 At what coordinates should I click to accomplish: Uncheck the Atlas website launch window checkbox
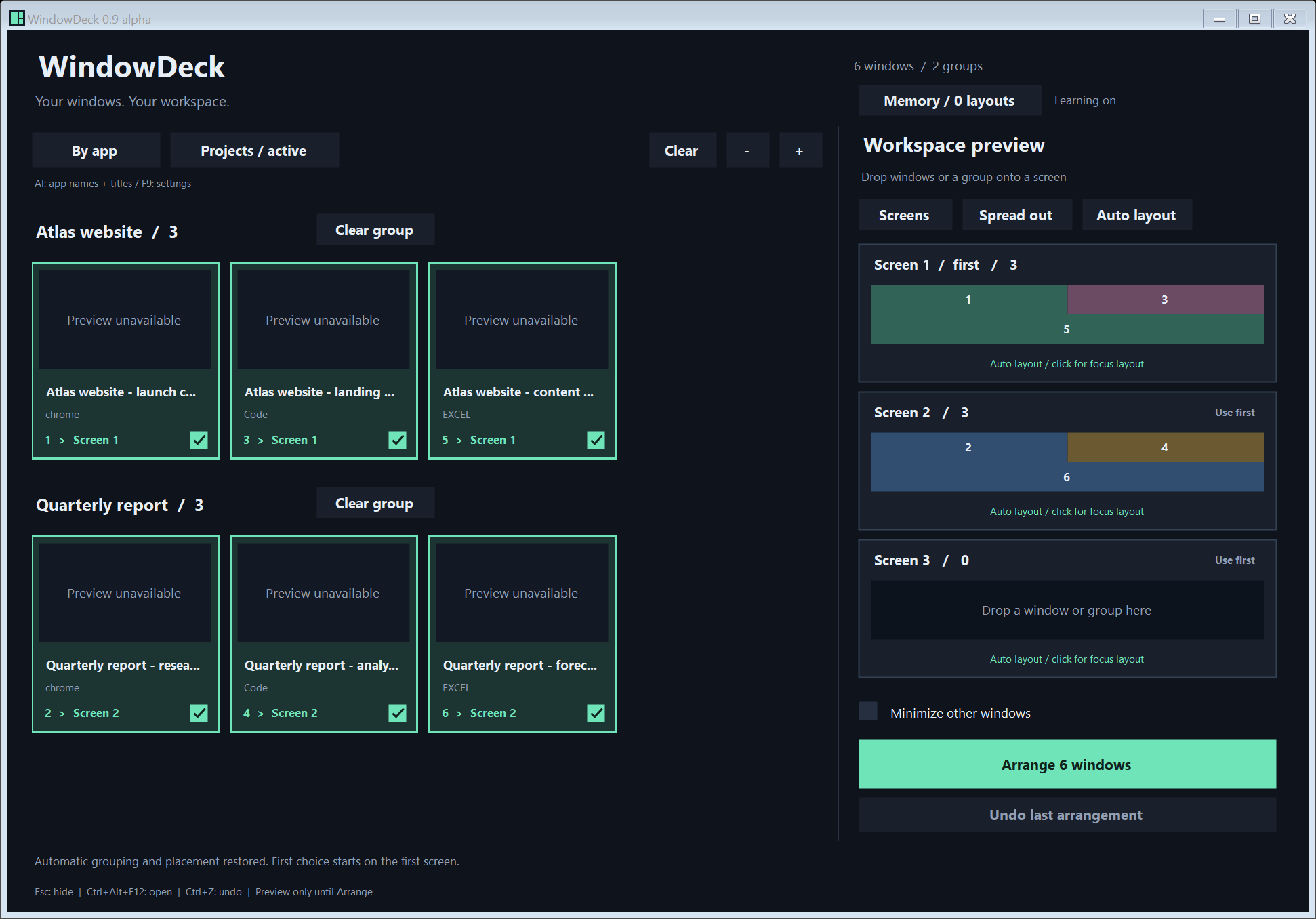coord(199,440)
